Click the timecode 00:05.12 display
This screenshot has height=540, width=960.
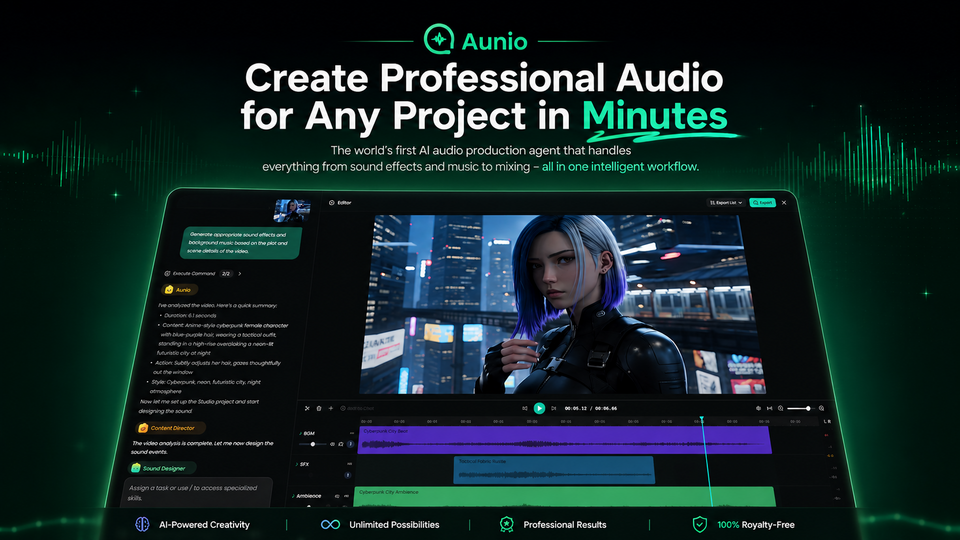coord(576,408)
